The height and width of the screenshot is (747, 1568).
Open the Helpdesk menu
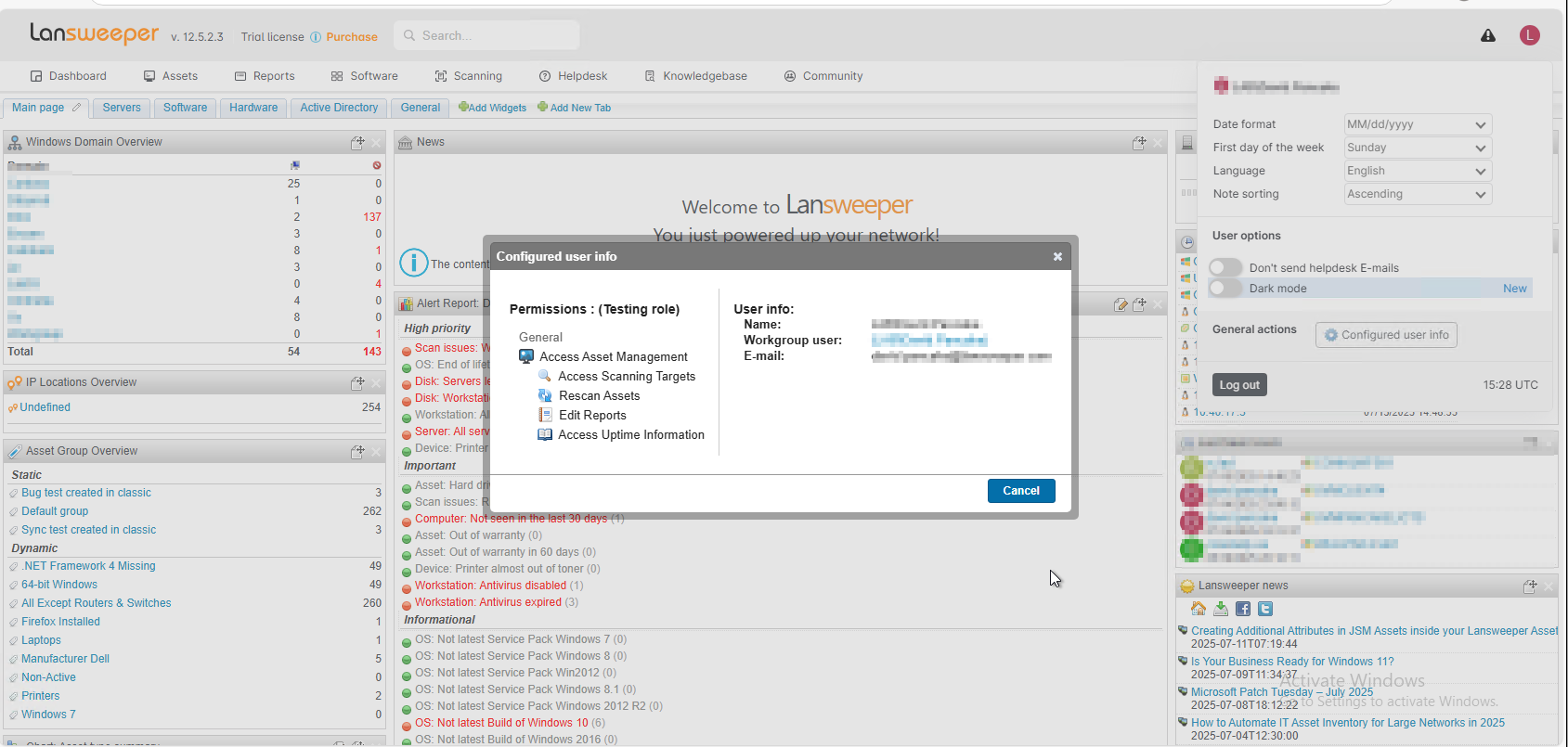pos(574,76)
